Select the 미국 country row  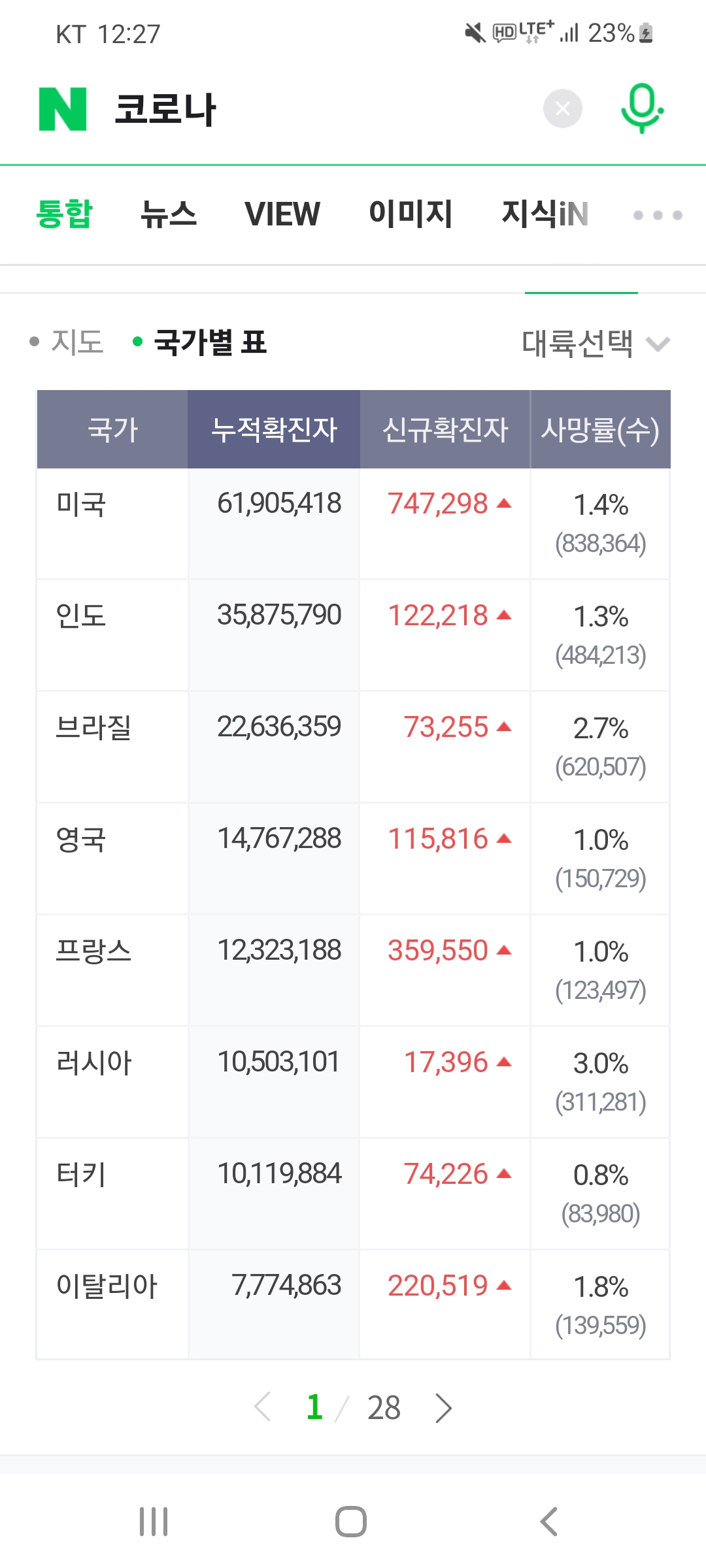(82, 505)
